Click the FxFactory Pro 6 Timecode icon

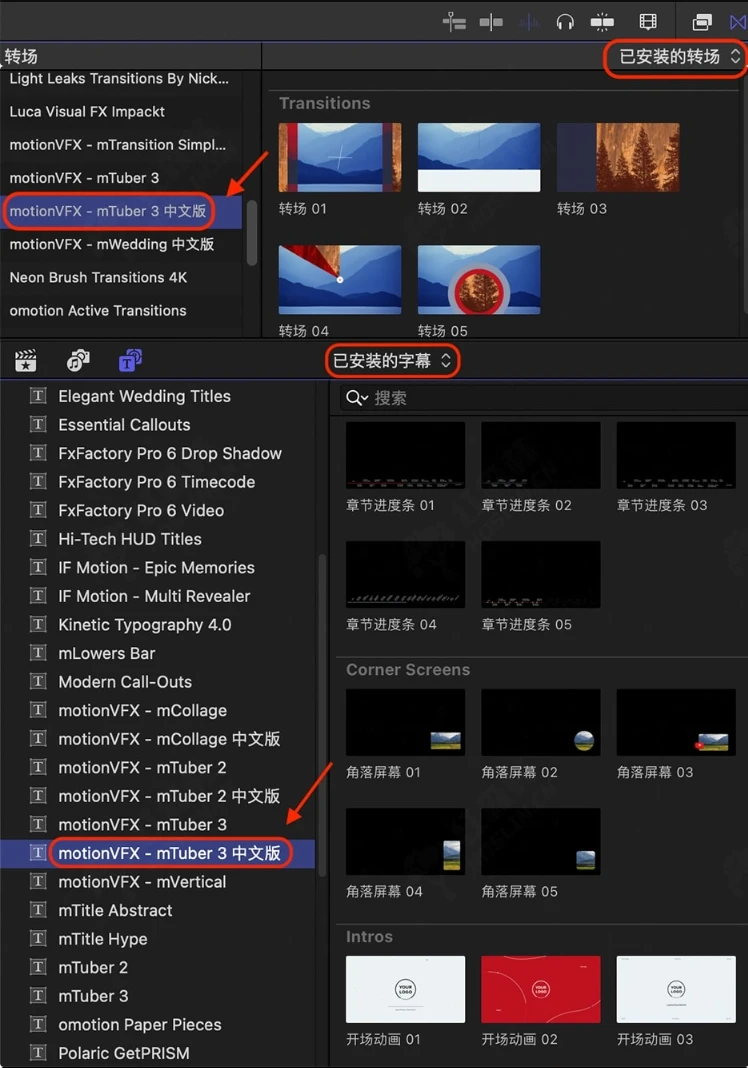click(x=38, y=482)
